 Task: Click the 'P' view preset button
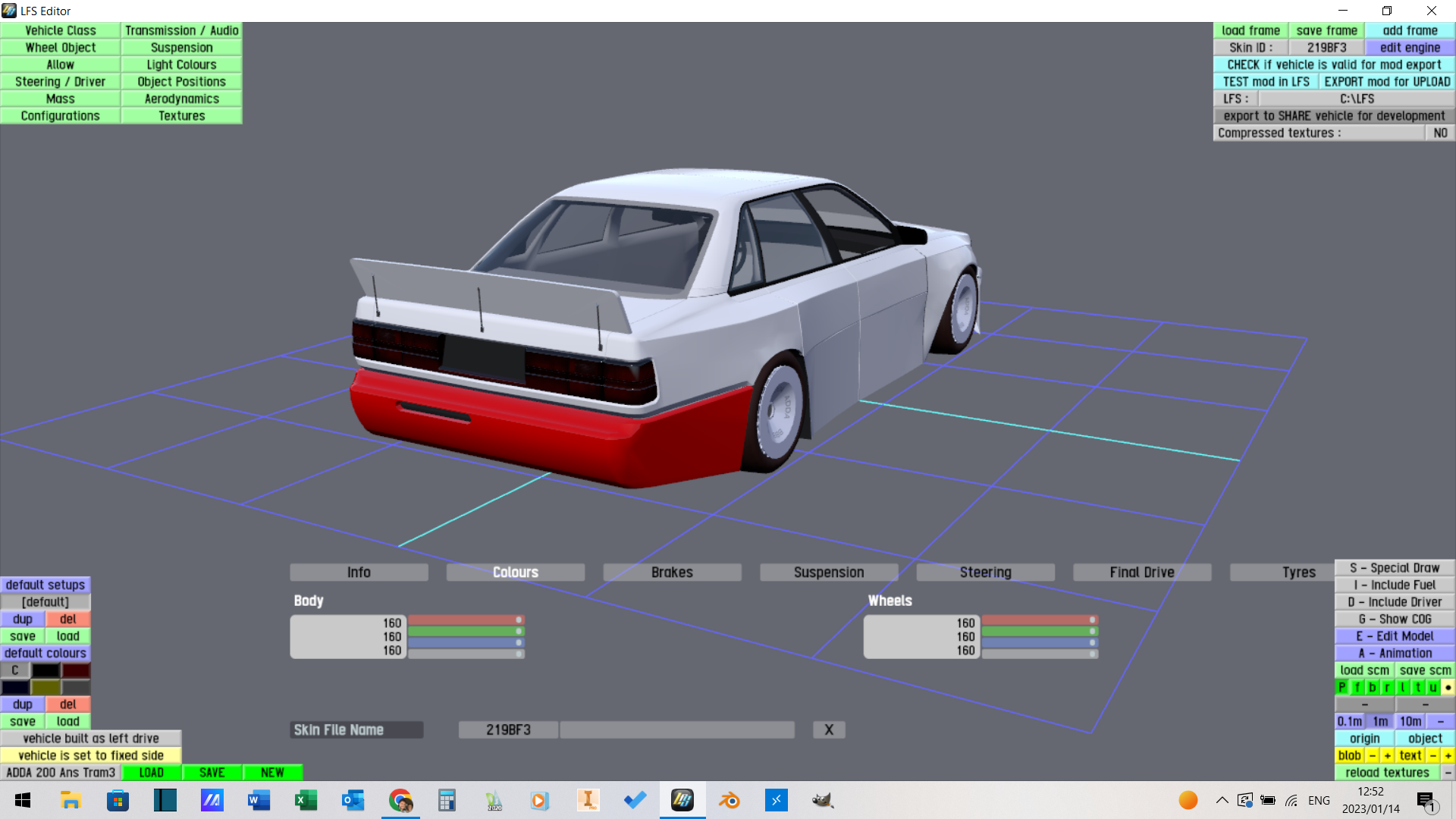pos(1341,687)
